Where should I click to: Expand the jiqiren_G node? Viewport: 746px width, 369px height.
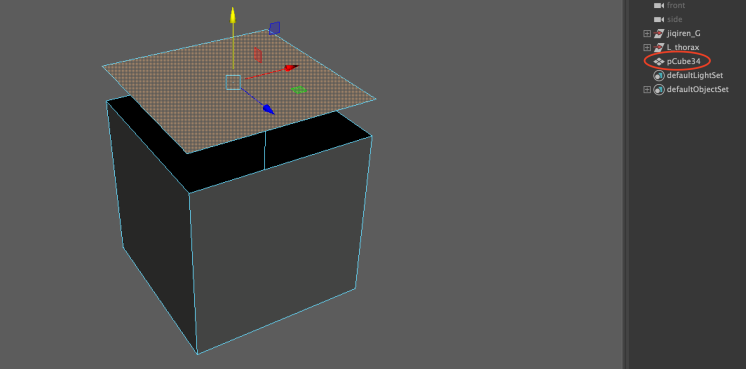(647, 33)
